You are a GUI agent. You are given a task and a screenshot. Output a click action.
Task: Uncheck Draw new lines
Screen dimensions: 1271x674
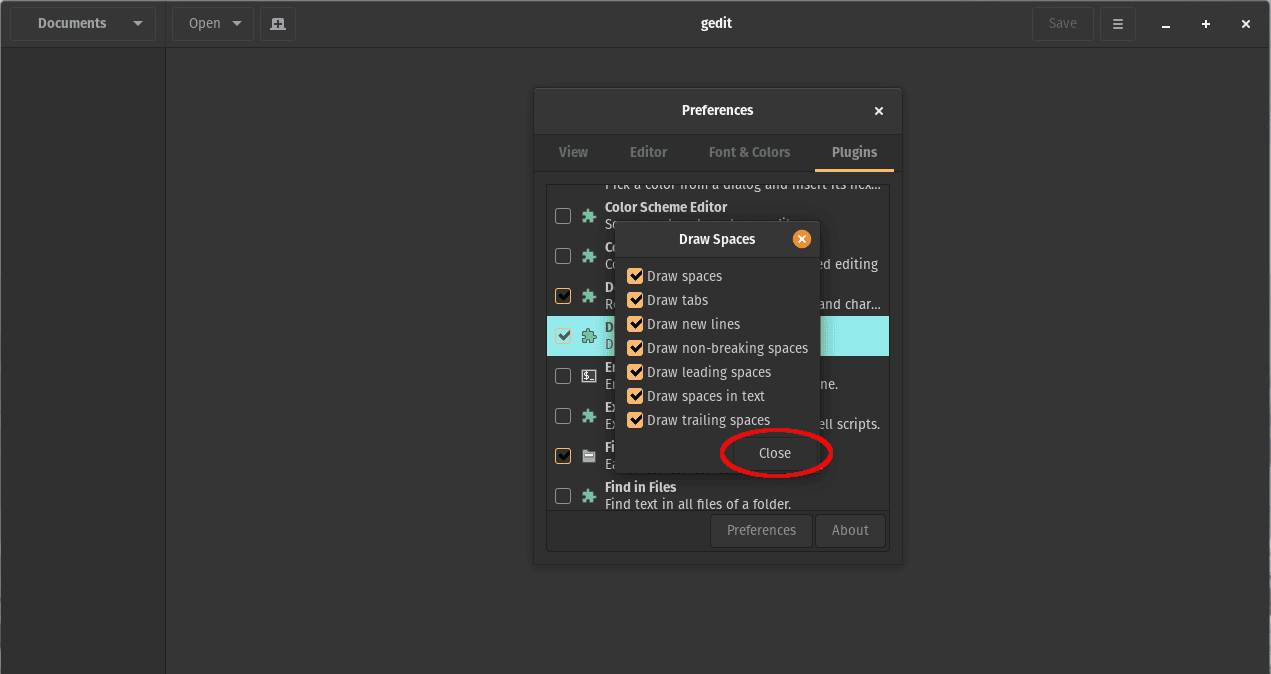pos(635,324)
